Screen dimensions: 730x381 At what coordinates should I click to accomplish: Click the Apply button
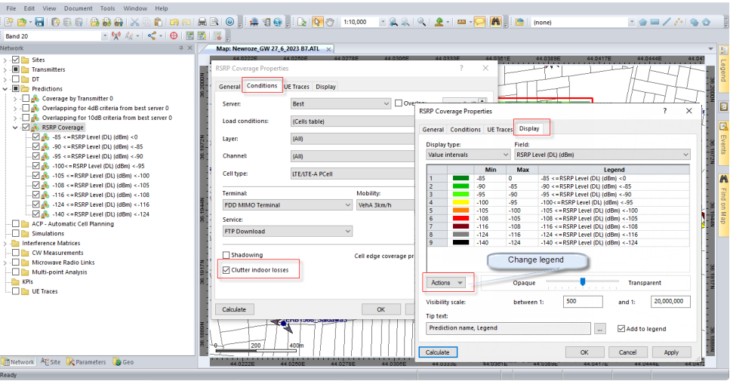click(x=671, y=353)
